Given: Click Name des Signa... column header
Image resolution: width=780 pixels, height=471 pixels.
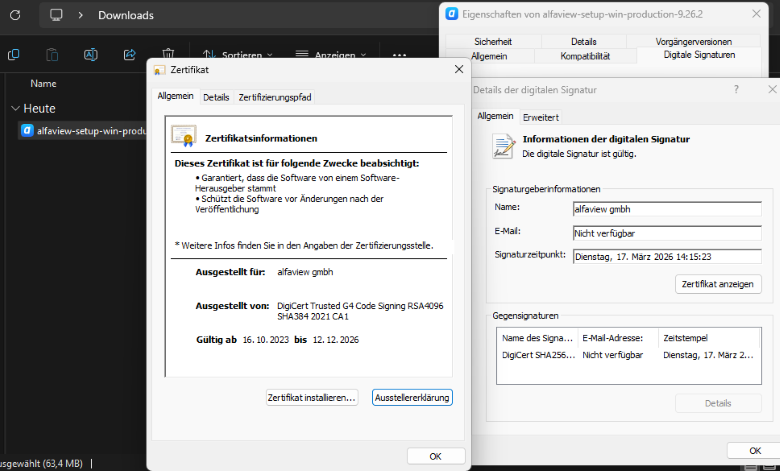Looking at the screenshot, I should pyautogui.click(x=537, y=338).
